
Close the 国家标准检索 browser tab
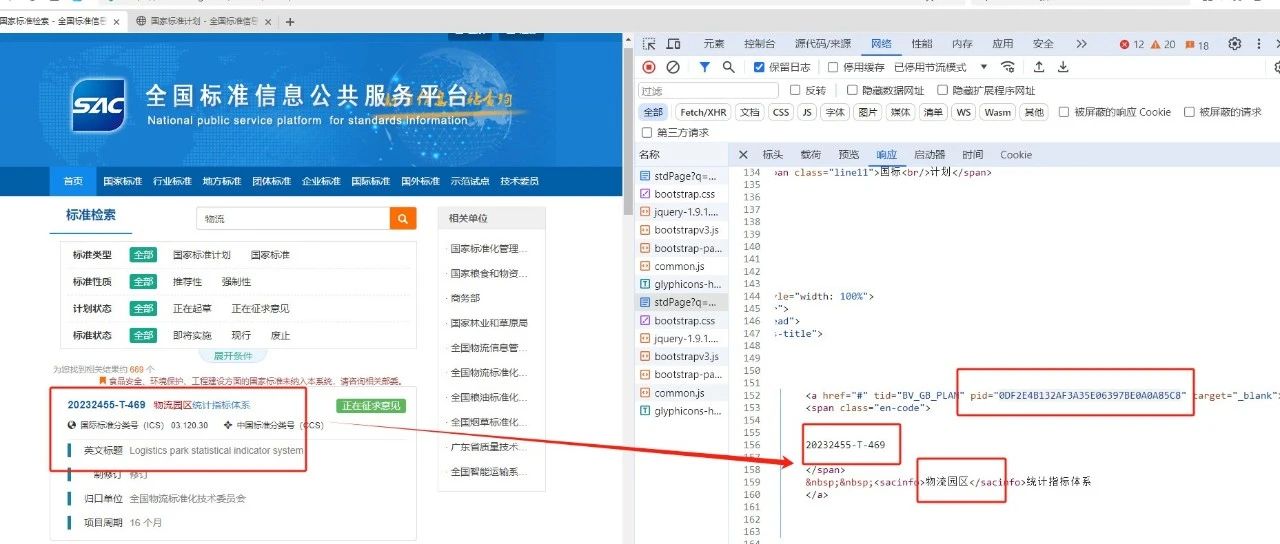click(117, 21)
